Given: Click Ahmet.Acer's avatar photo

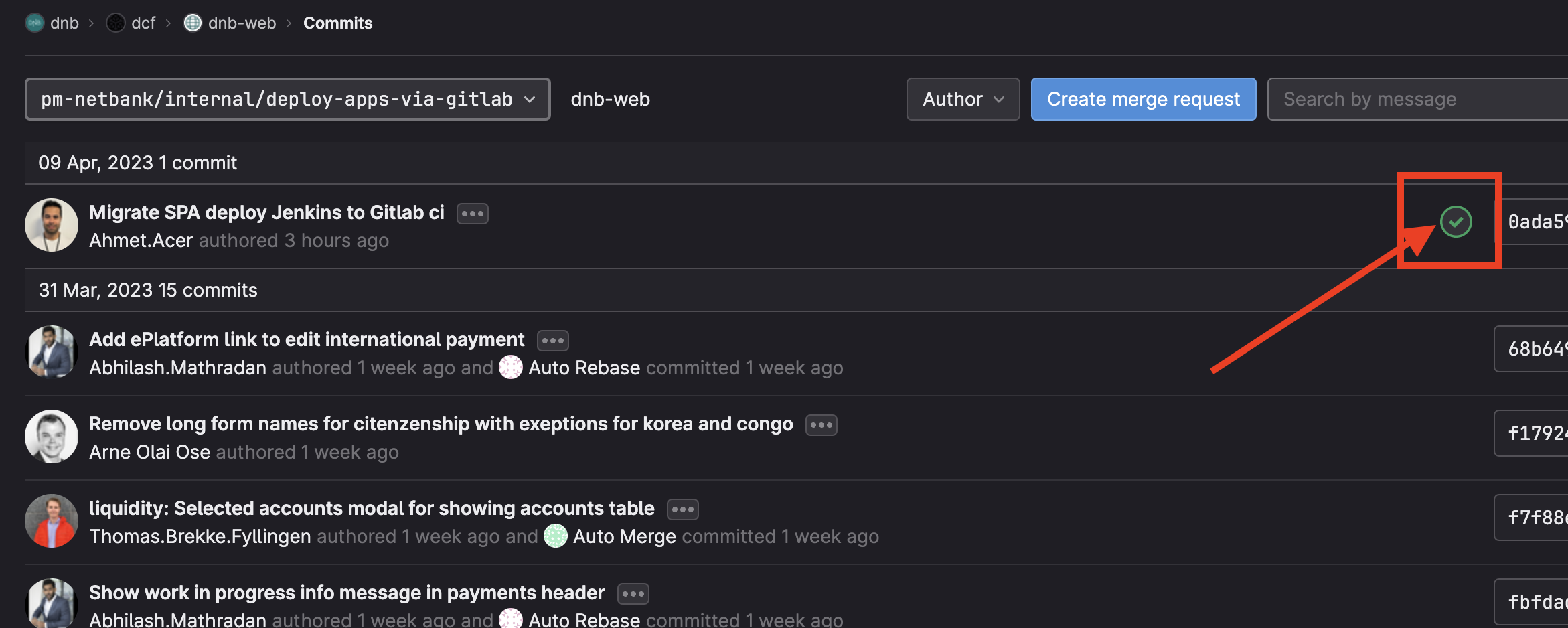Looking at the screenshot, I should pyautogui.click(x=52, y=225).
